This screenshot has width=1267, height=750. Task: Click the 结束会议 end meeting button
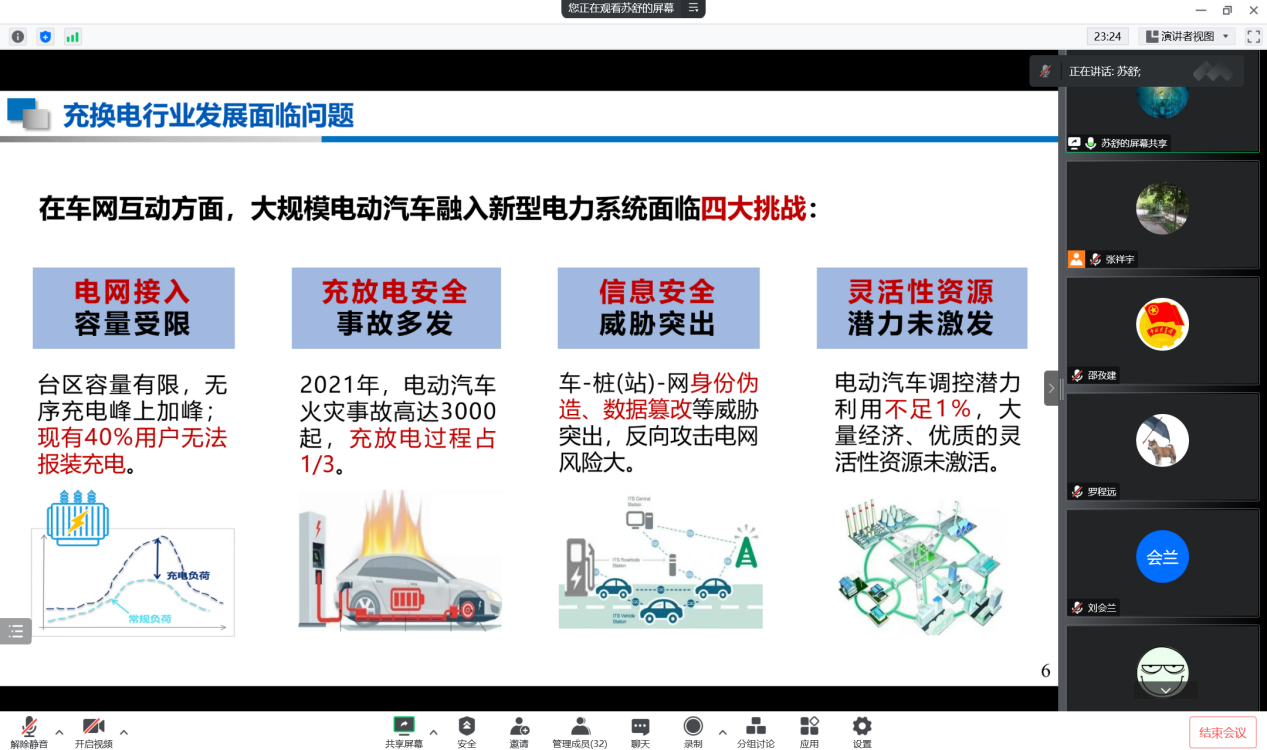pos(1223,733)
